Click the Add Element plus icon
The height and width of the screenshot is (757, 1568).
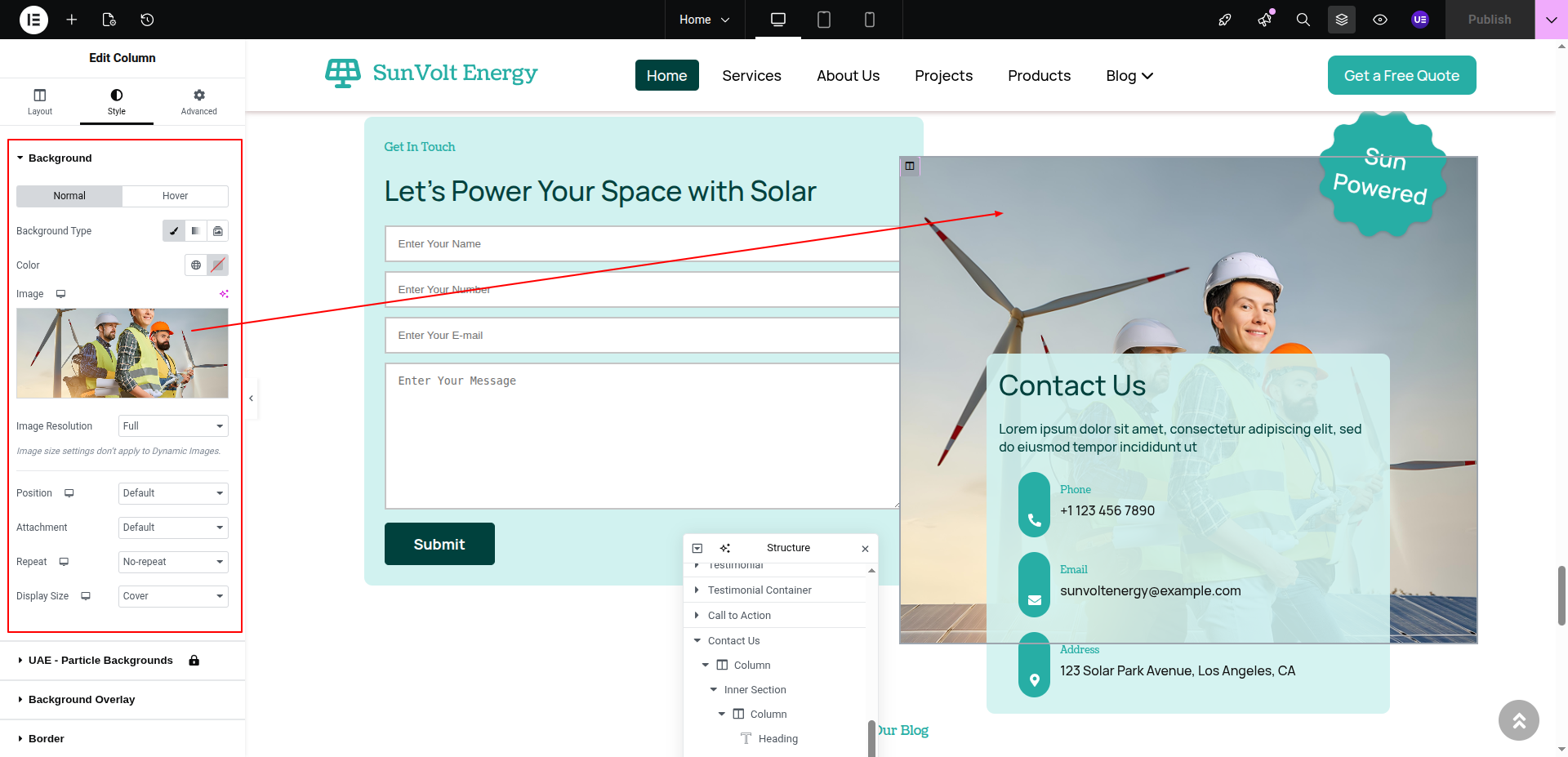pos(72,20)
